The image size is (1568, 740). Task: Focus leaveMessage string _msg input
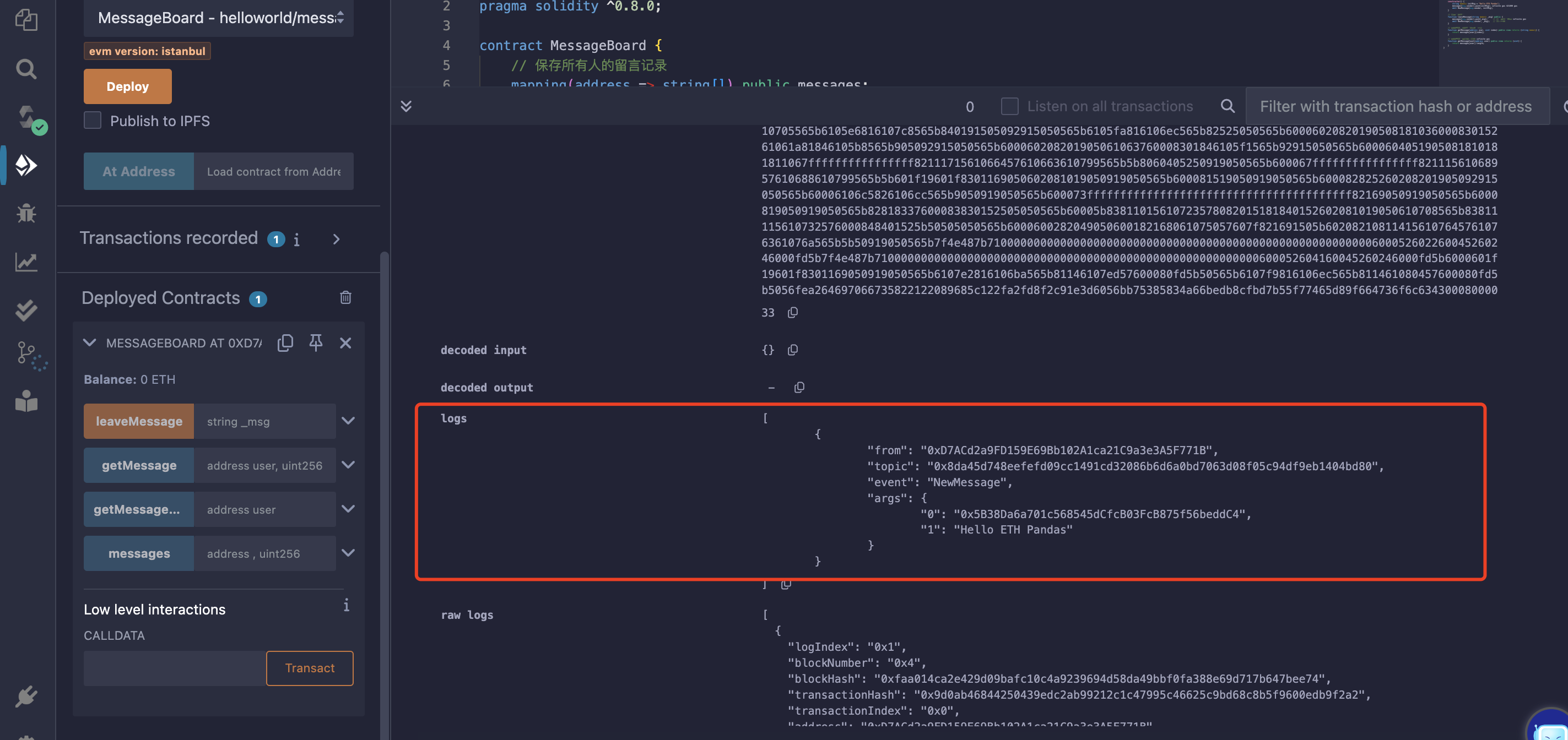pos(265,421)
